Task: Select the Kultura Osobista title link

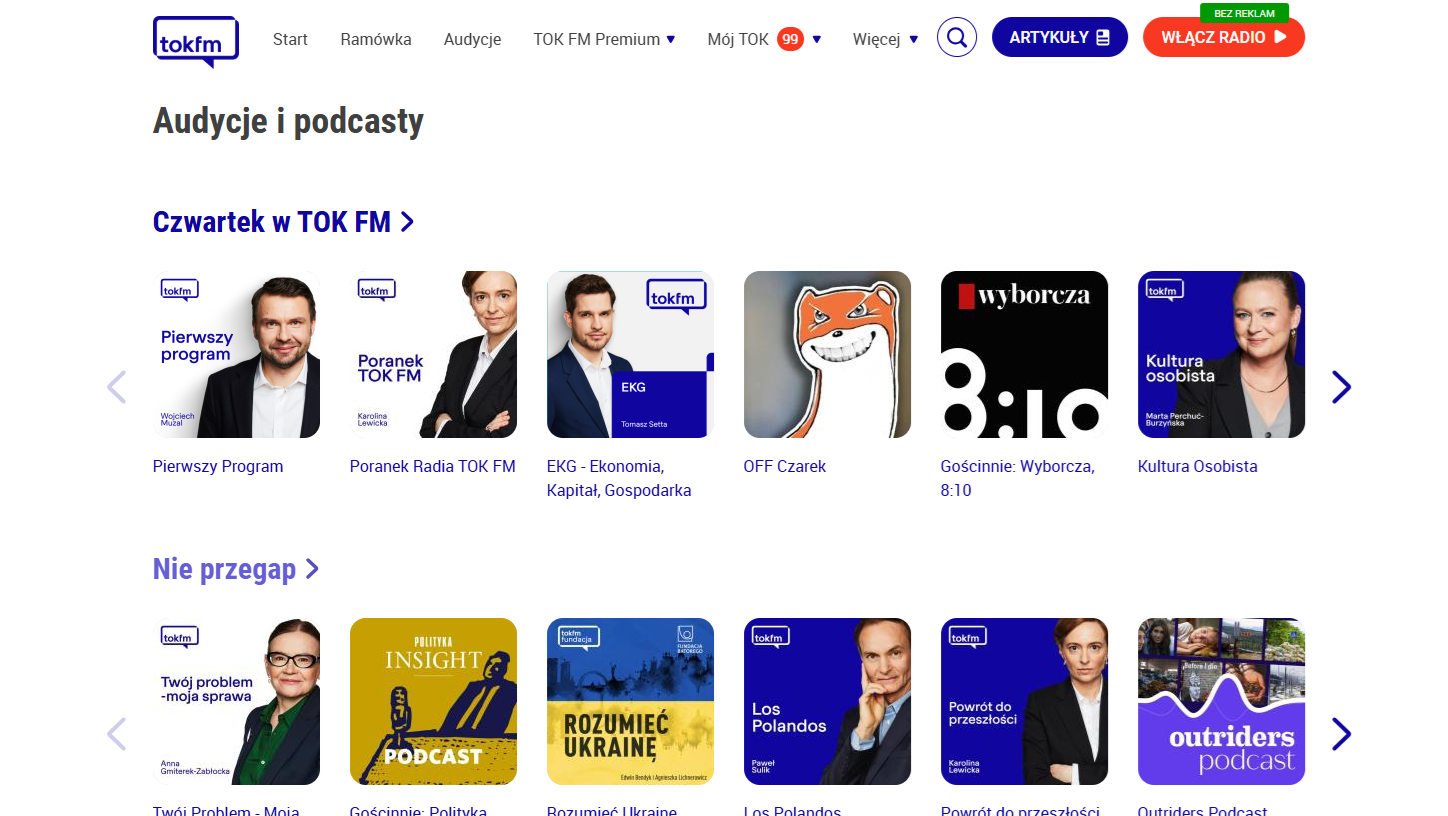Action: coord(1198,466)
